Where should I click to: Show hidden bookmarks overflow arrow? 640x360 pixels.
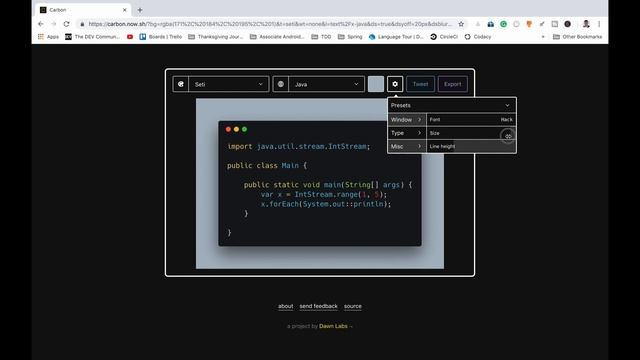tap(543, 37)
